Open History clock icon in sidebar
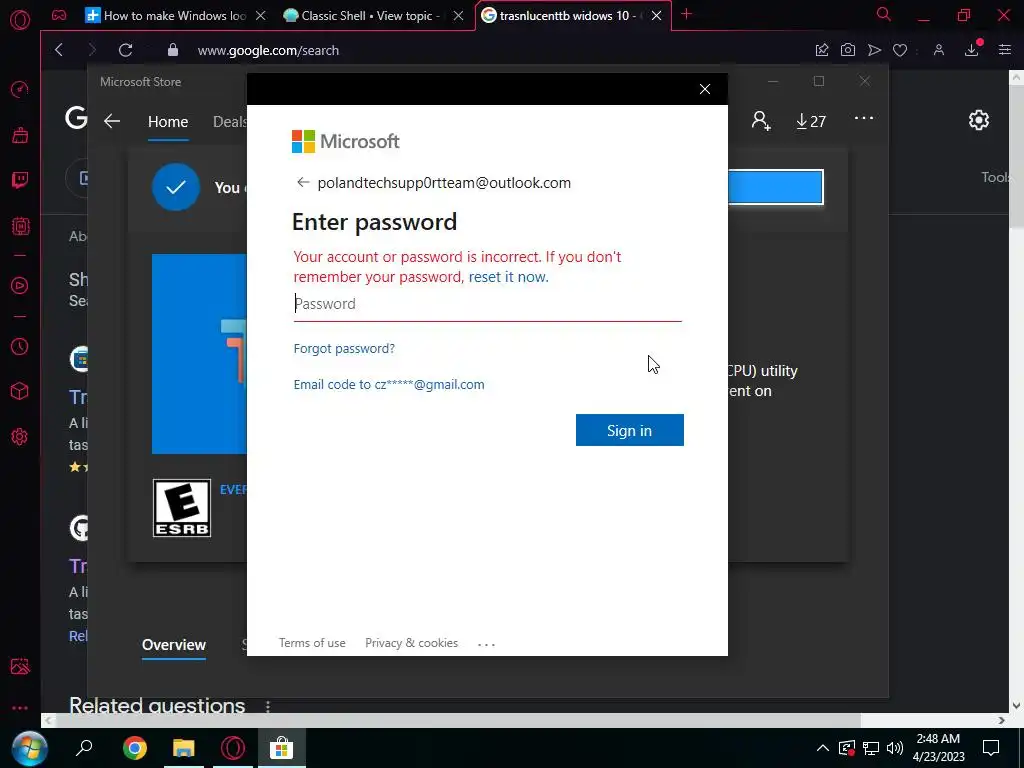The height and width of the screenshot is (768, 1024). coord(20,346)
